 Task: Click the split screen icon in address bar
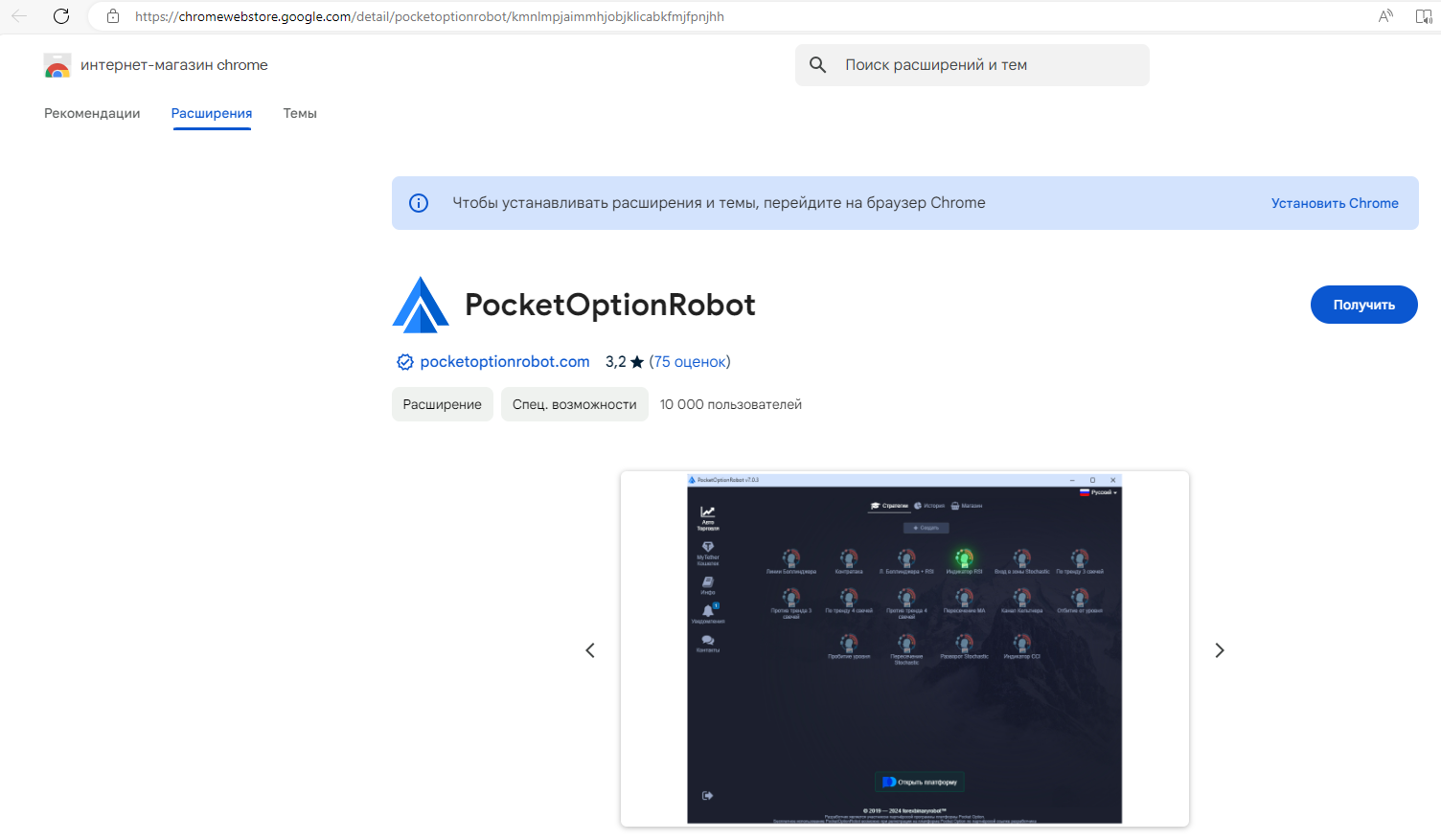1424,16
